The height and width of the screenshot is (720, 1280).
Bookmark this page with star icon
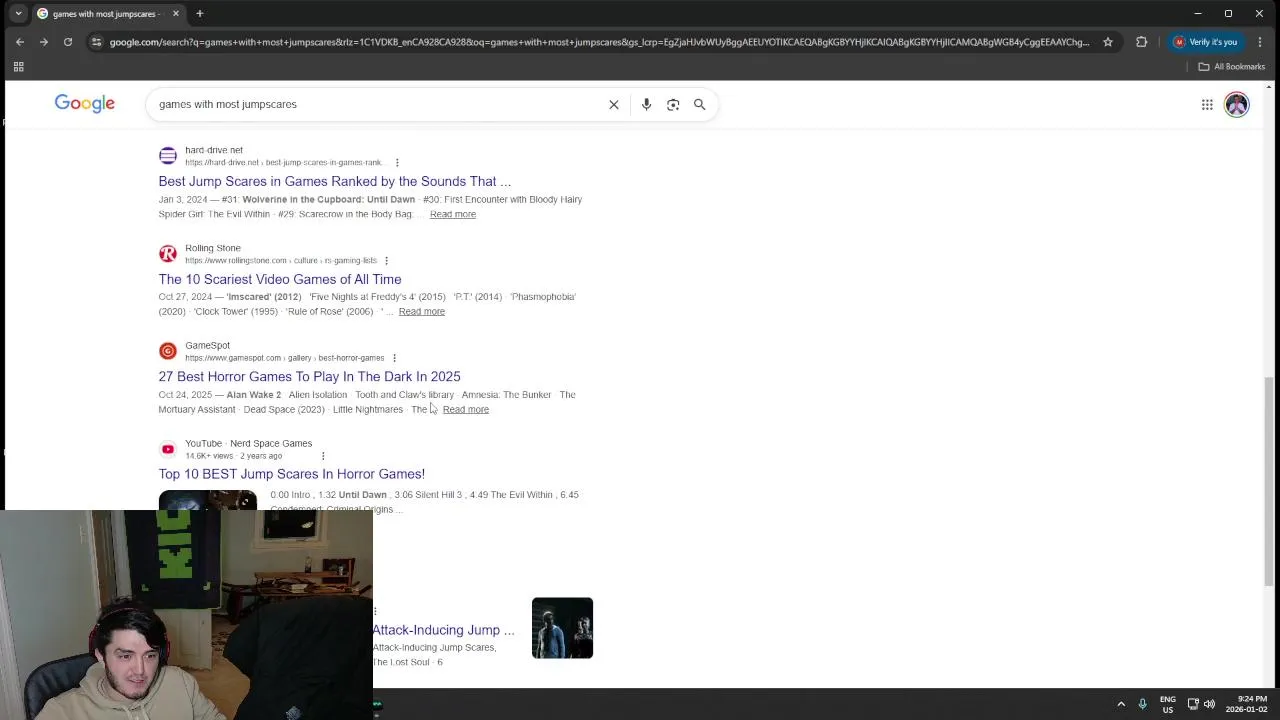[1108, 42]
